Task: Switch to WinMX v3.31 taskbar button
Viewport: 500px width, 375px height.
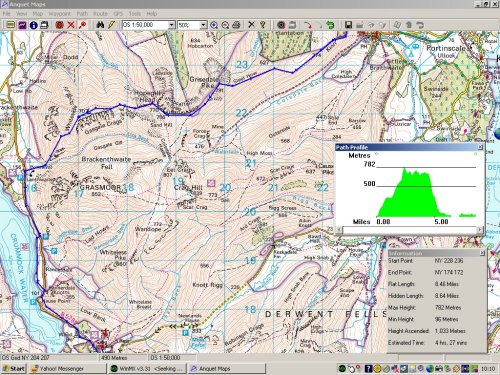Action: click(147, 369)
